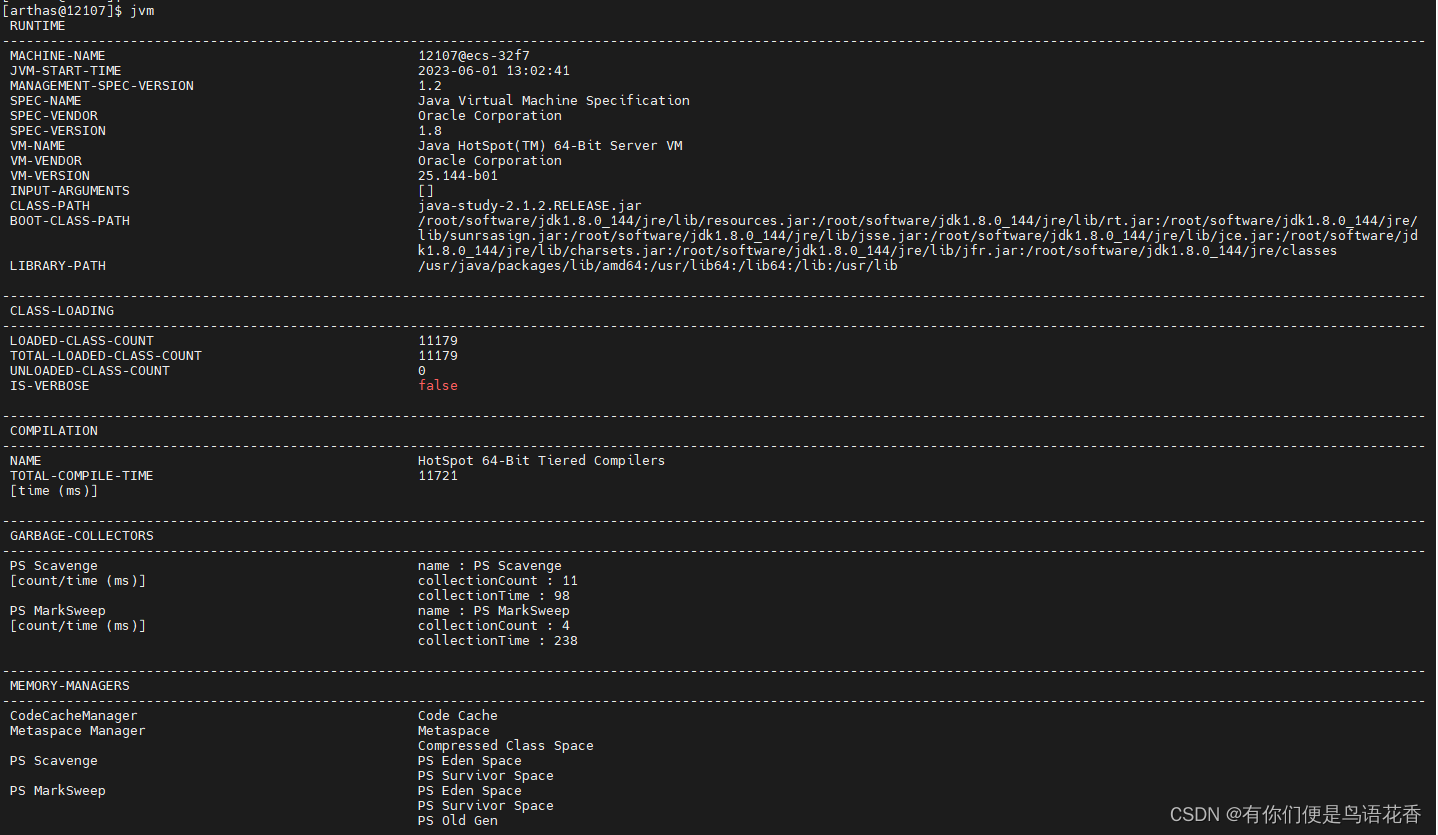Select the MEMORY-MANAGERS section header

click(x=70, y=686)
